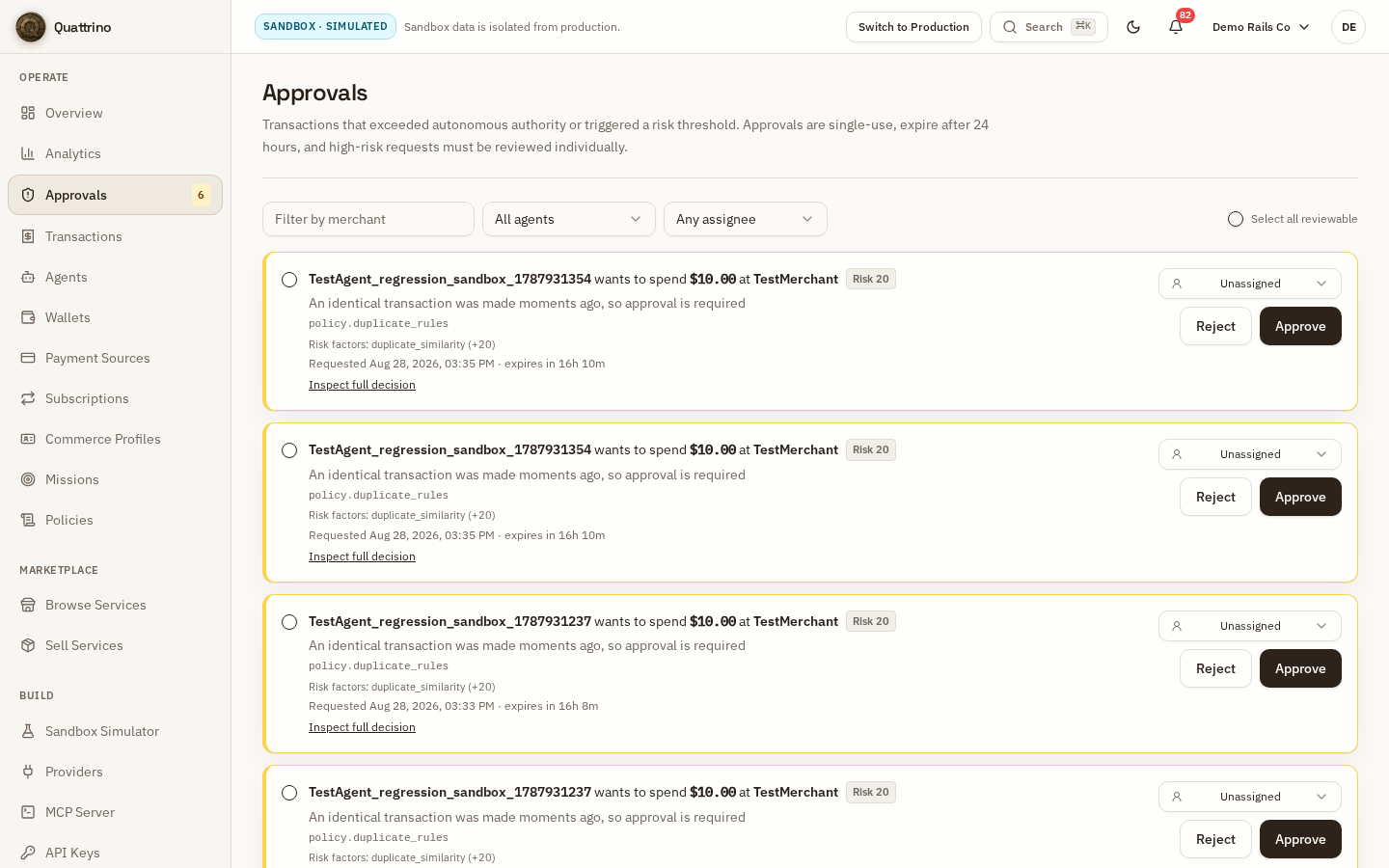Click the Risk 20 badge on first card

coord(871,279)
